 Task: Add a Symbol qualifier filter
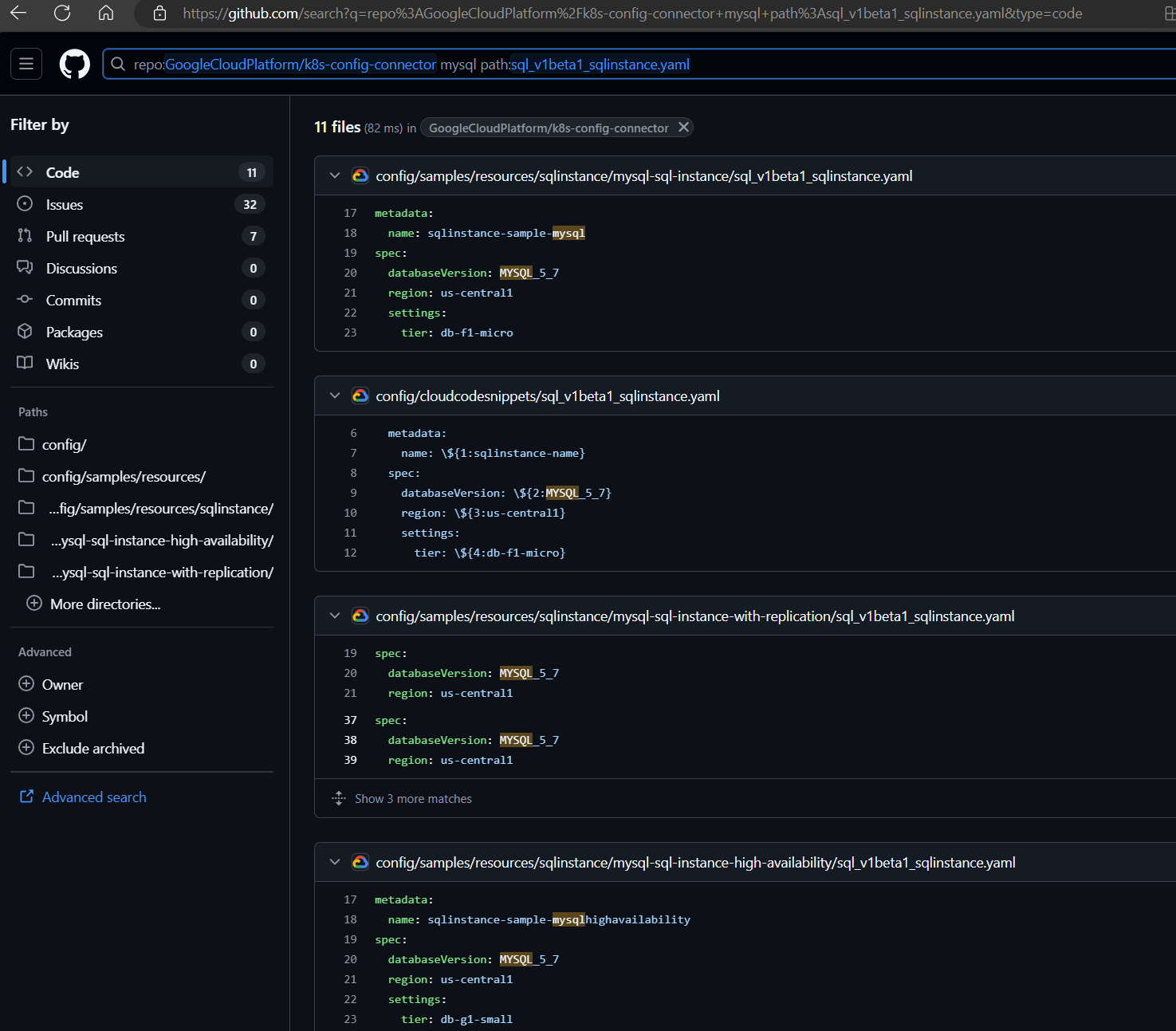click(x=65, y=717)
